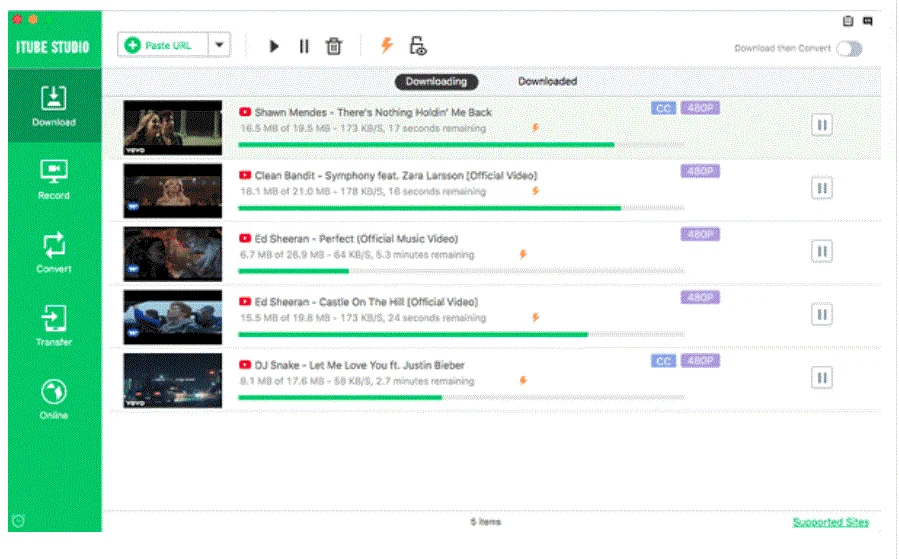Select DJ Snake Let Me Love You thumbnail

(173, 380)
